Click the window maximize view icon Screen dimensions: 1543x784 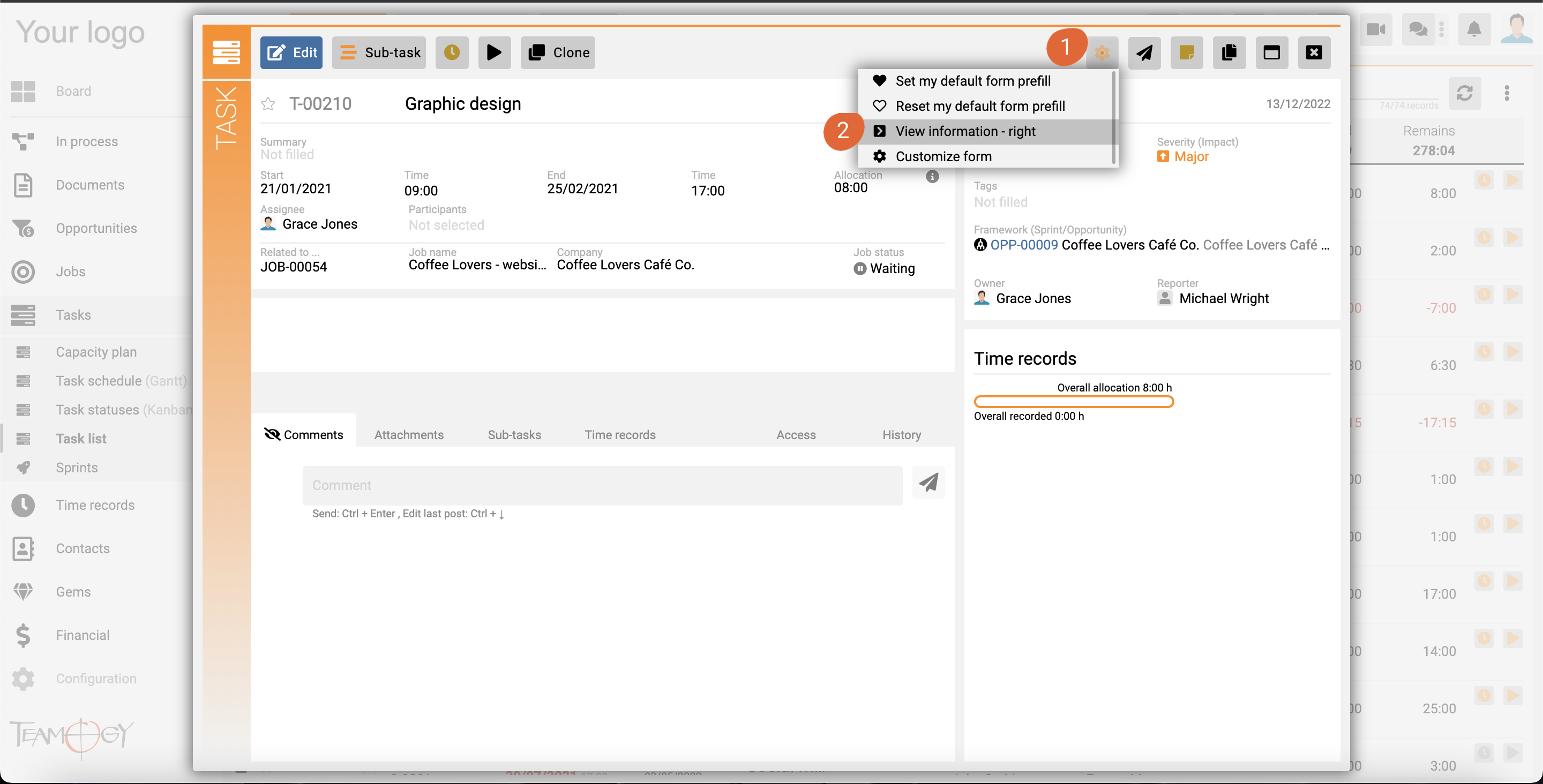point(1272,52)
